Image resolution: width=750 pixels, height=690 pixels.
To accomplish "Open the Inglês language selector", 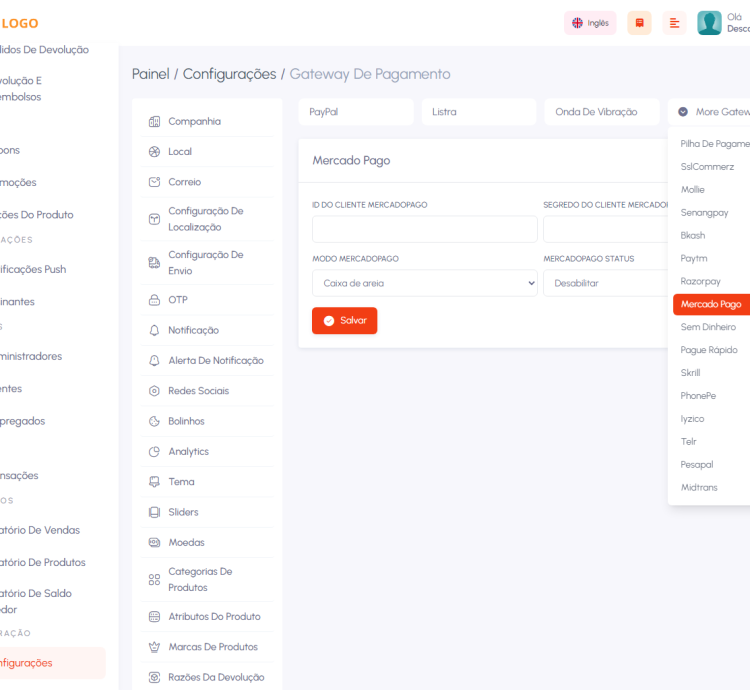I will click(590, 23).
